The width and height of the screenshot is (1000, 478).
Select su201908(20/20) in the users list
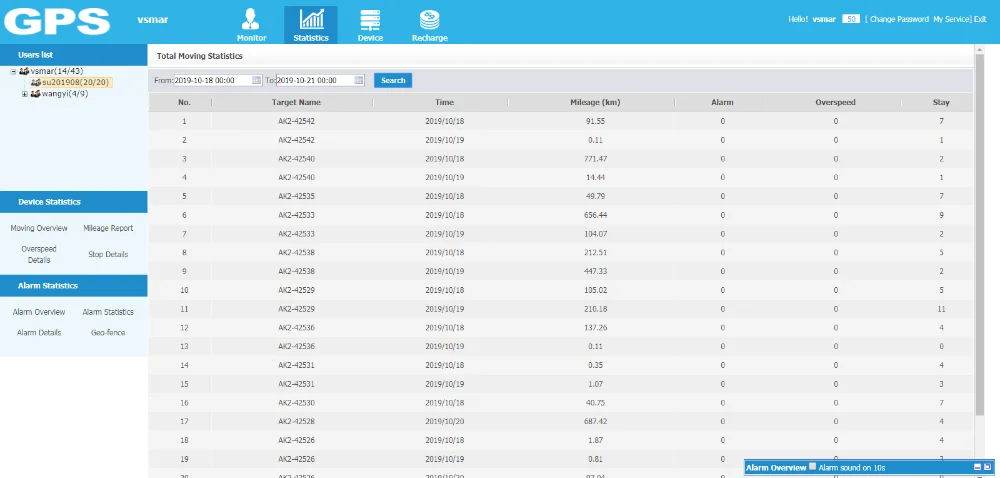pyautogui.click(x=71, y=82)
